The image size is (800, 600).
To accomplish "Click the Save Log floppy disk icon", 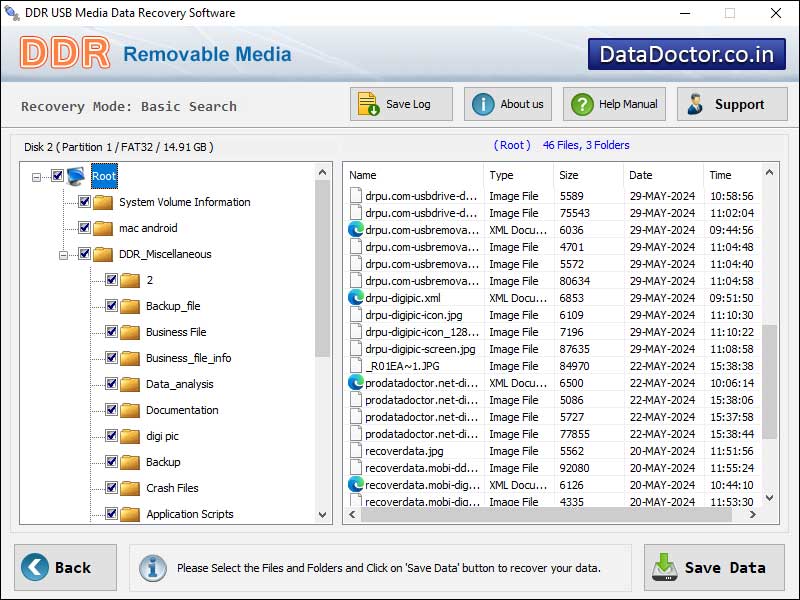I will [368, 104].
